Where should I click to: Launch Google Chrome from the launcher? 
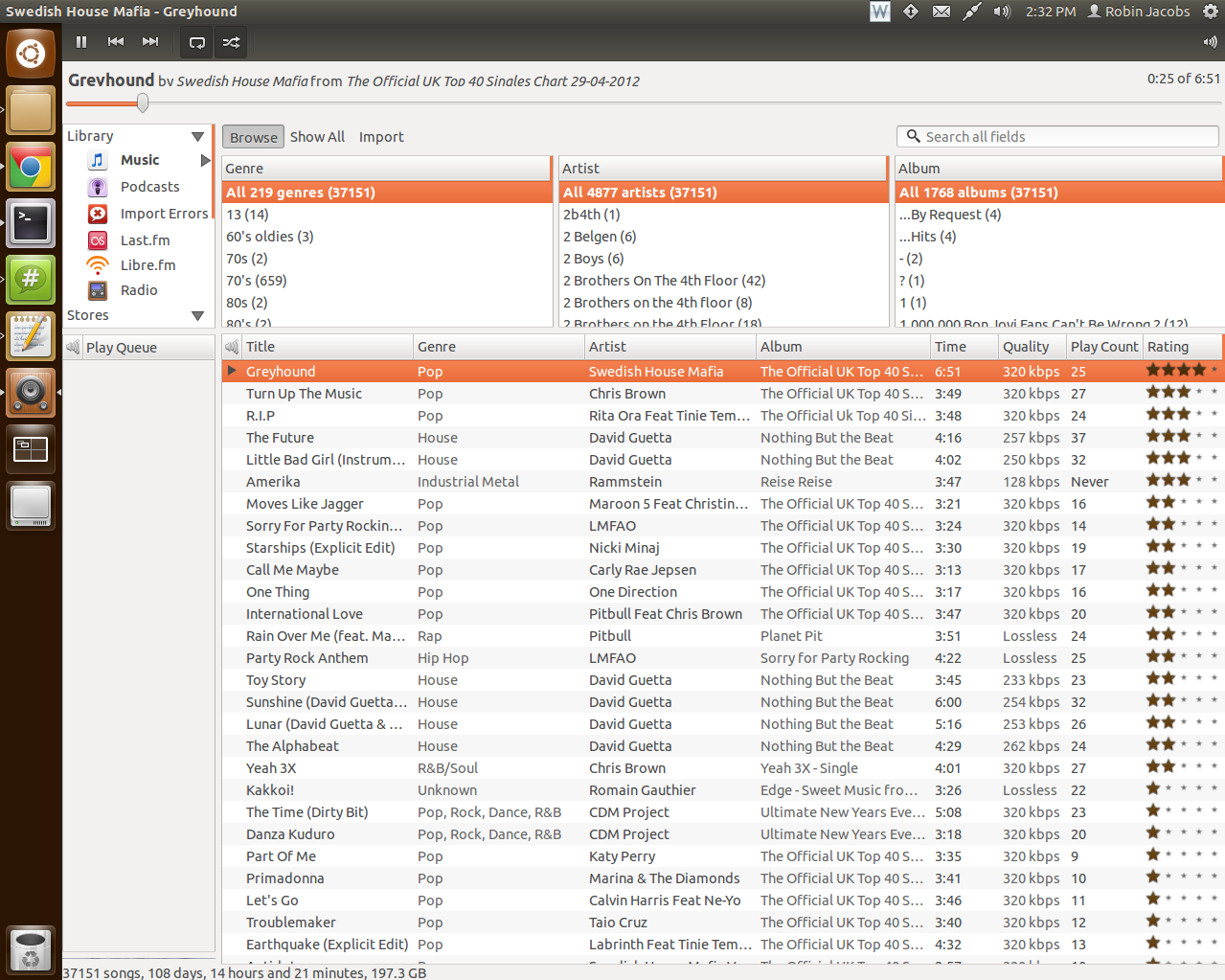tap(31, 168)
